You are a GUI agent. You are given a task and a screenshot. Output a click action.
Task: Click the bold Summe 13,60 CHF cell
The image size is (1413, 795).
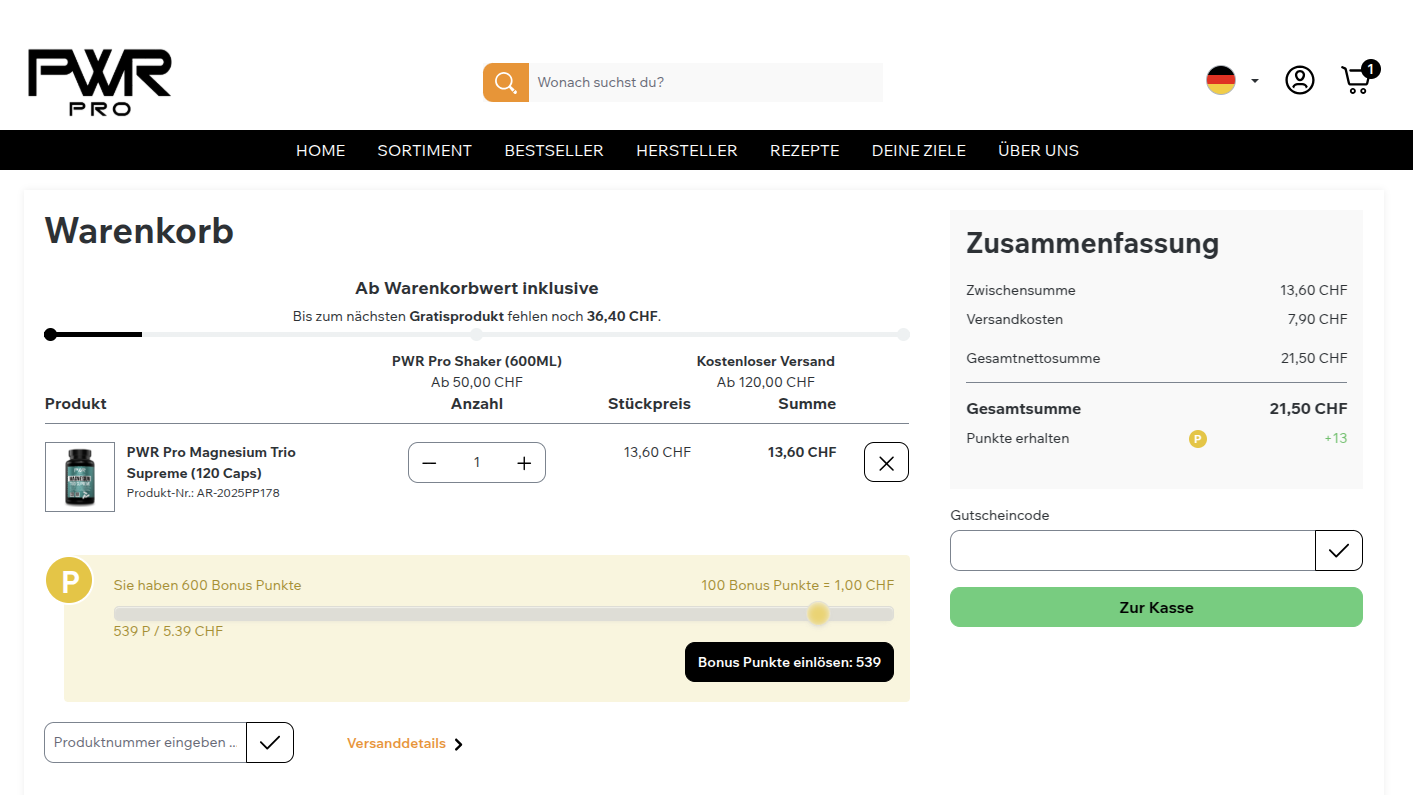802,452
